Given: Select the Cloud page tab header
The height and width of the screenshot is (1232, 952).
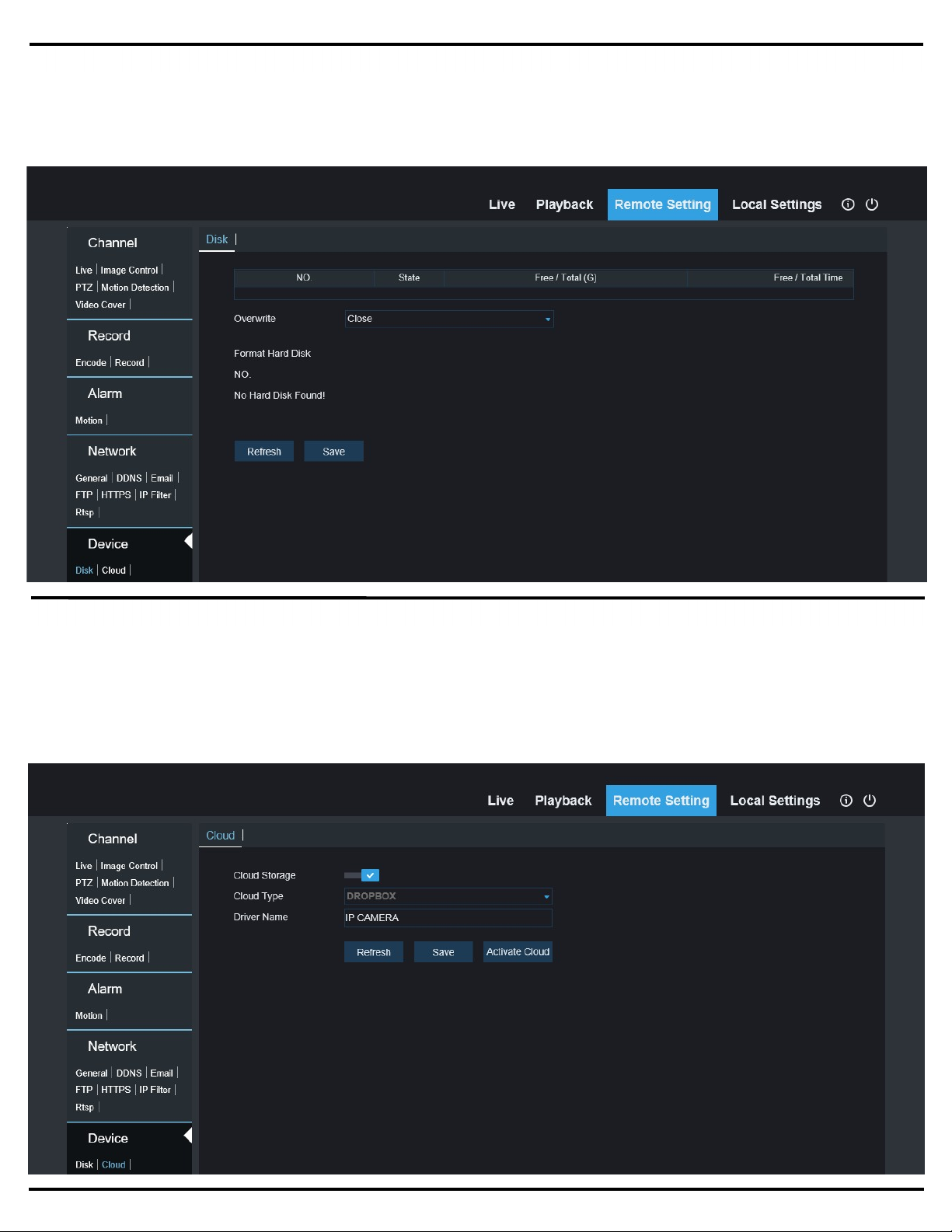Looking at the screenshot, I should [x=221, y=836].
